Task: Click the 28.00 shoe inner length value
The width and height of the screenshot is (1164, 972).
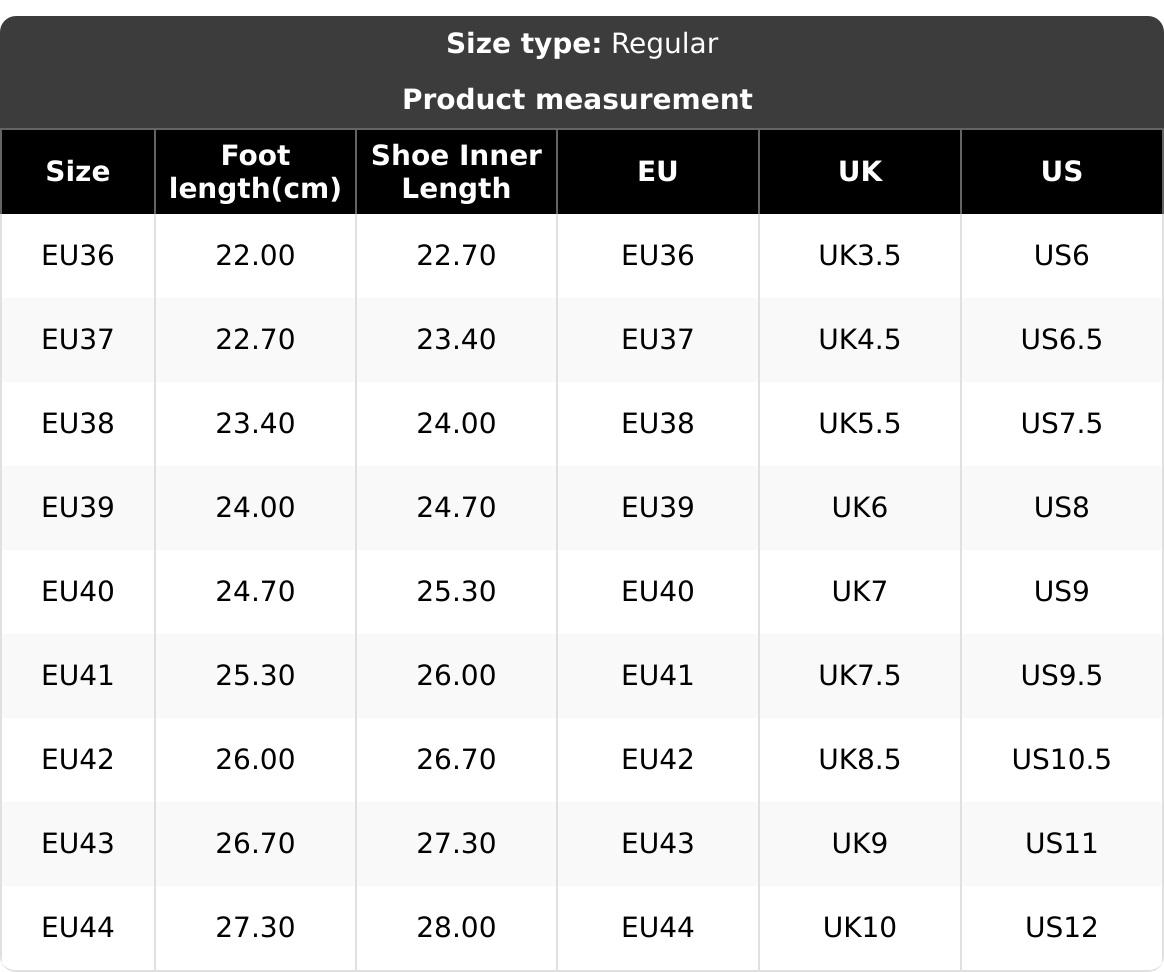Action: (x=456, y=928)
